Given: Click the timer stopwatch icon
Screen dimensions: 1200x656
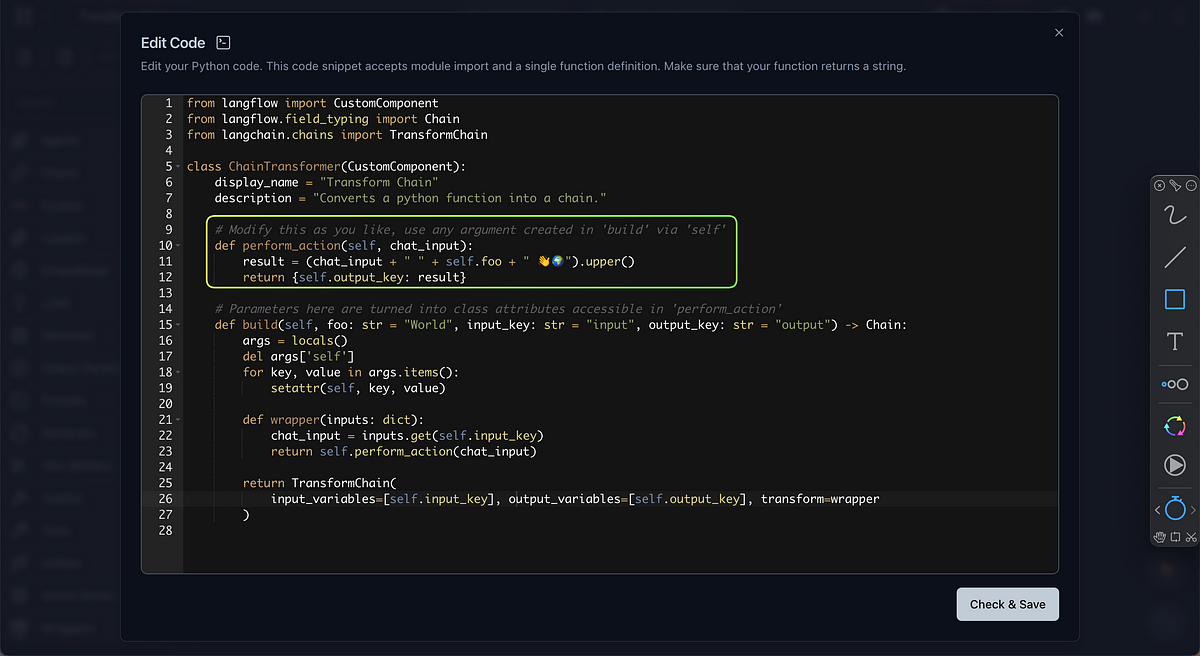Looking at the screenshot, I should 1175,509.
